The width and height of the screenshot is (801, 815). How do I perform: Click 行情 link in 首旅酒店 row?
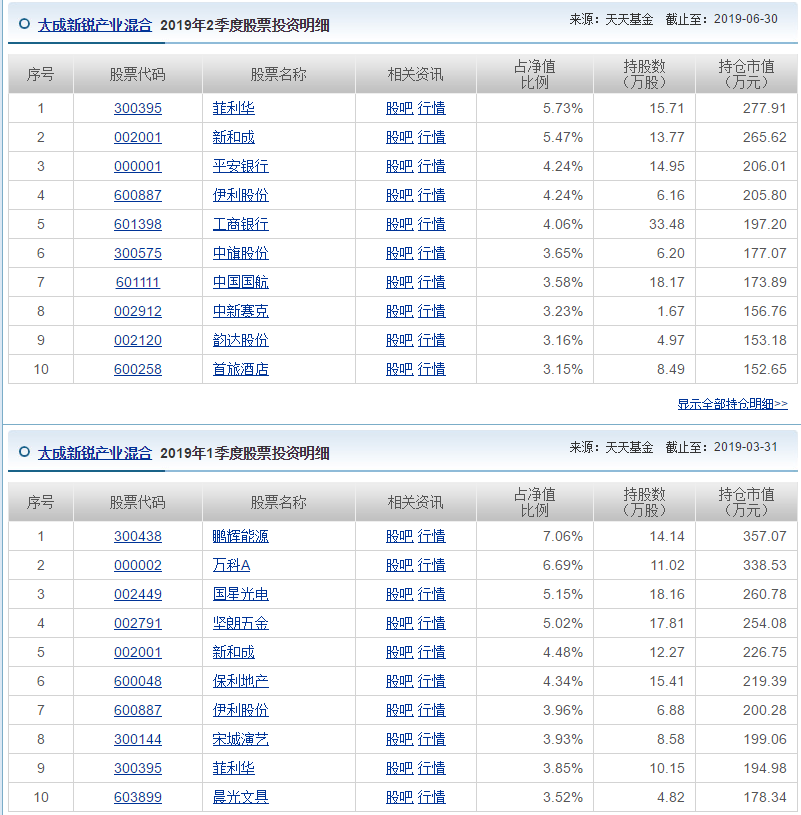click(x=431, y=370)
